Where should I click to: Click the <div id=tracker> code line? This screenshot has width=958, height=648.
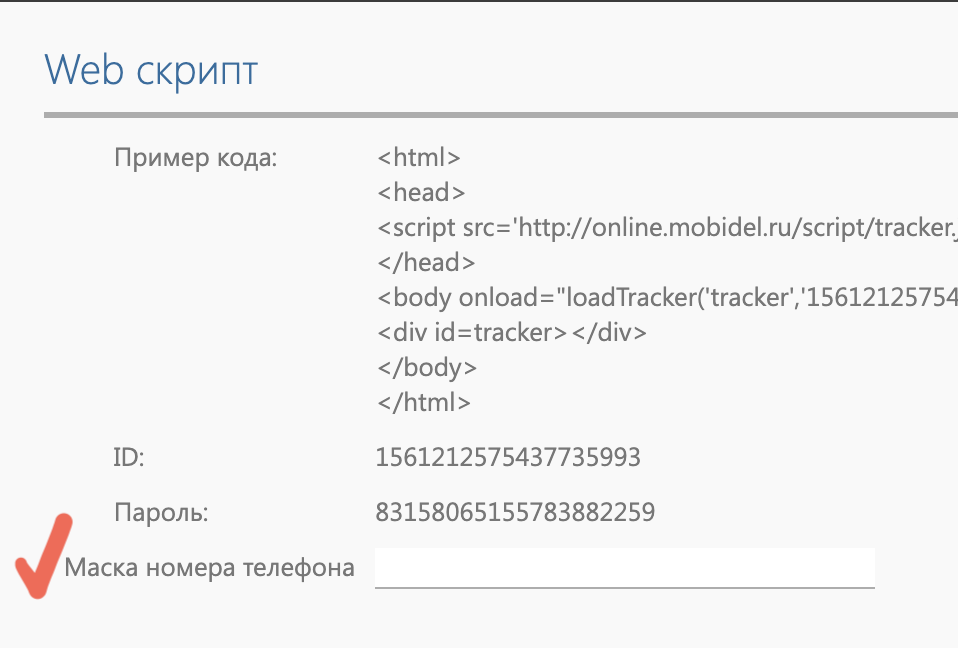point(512,332)
